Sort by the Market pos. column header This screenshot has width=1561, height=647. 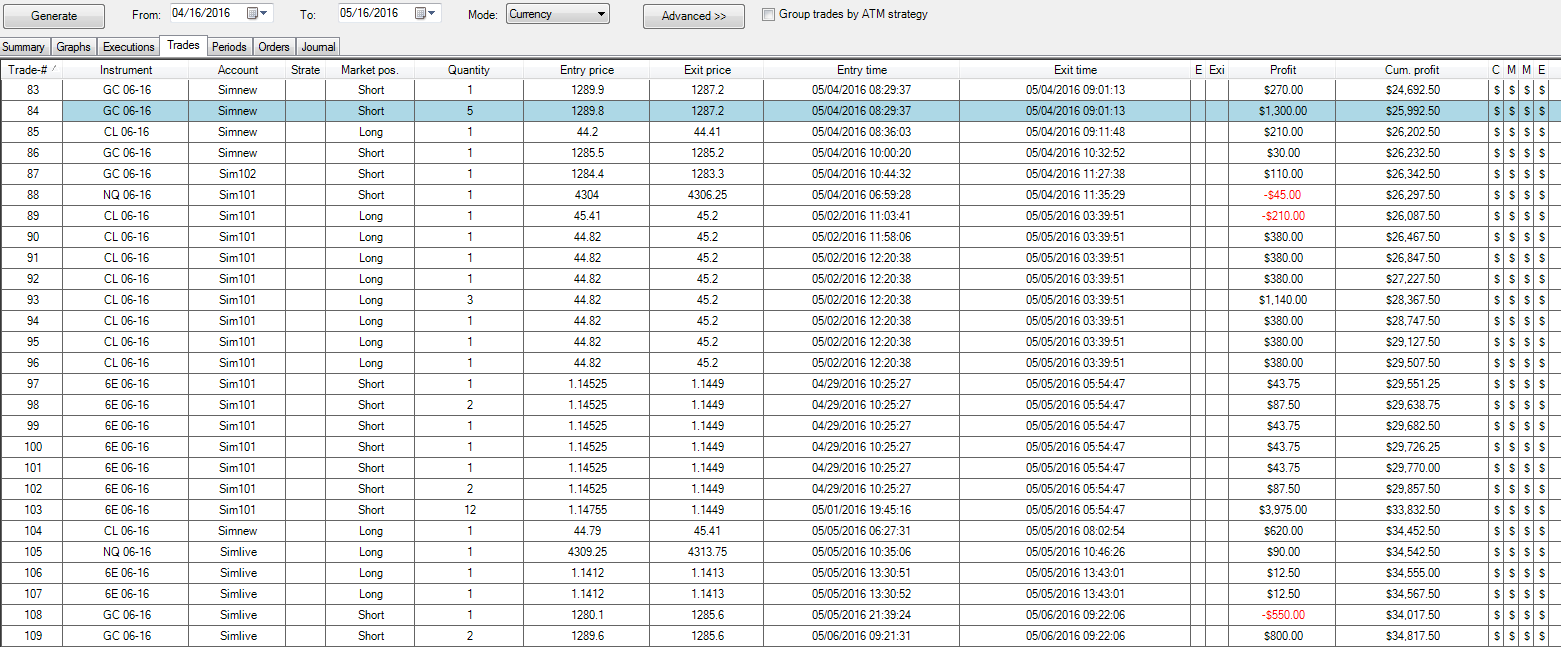[x=370, y=70]
